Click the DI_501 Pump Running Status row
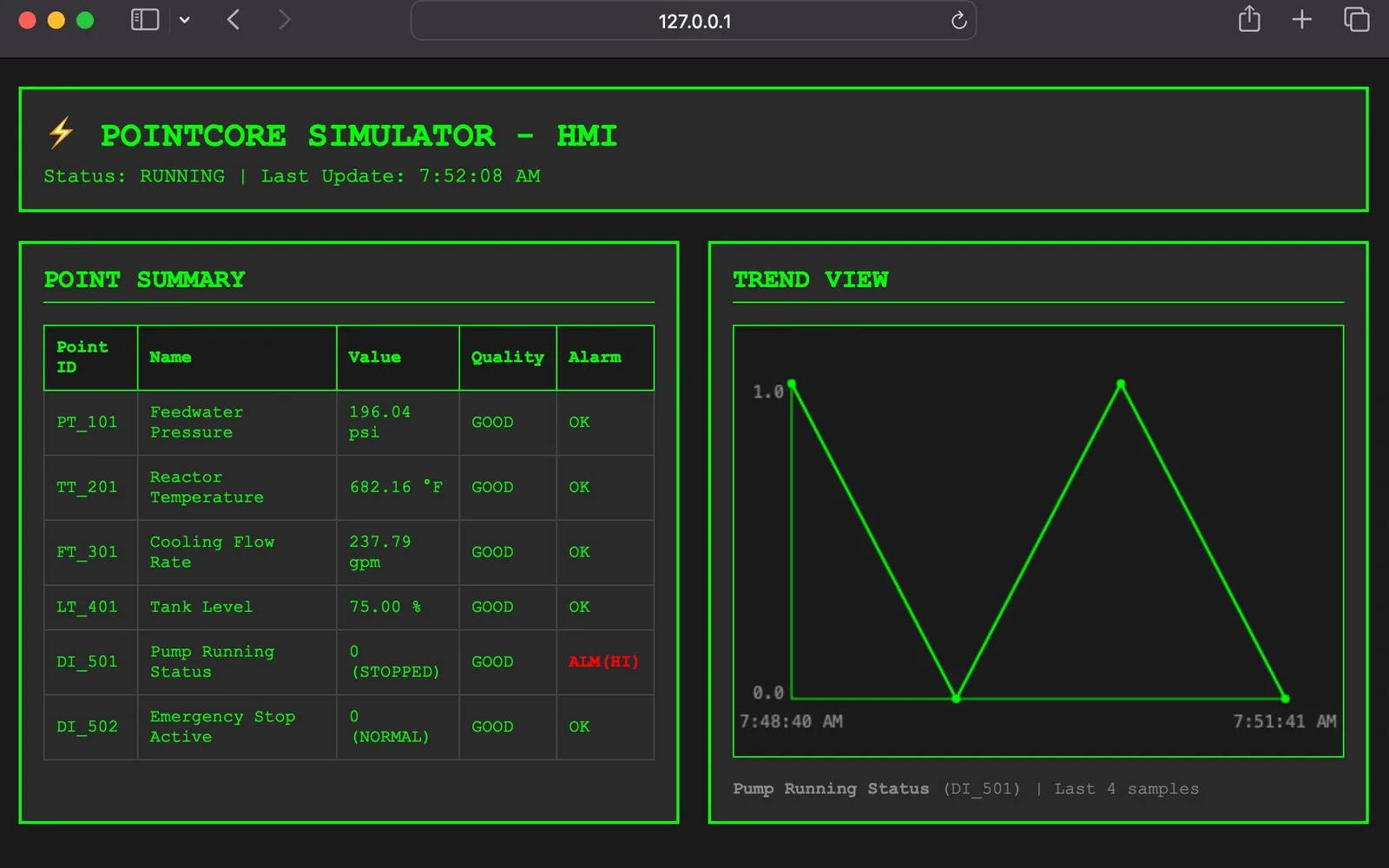 click(347, 661)
